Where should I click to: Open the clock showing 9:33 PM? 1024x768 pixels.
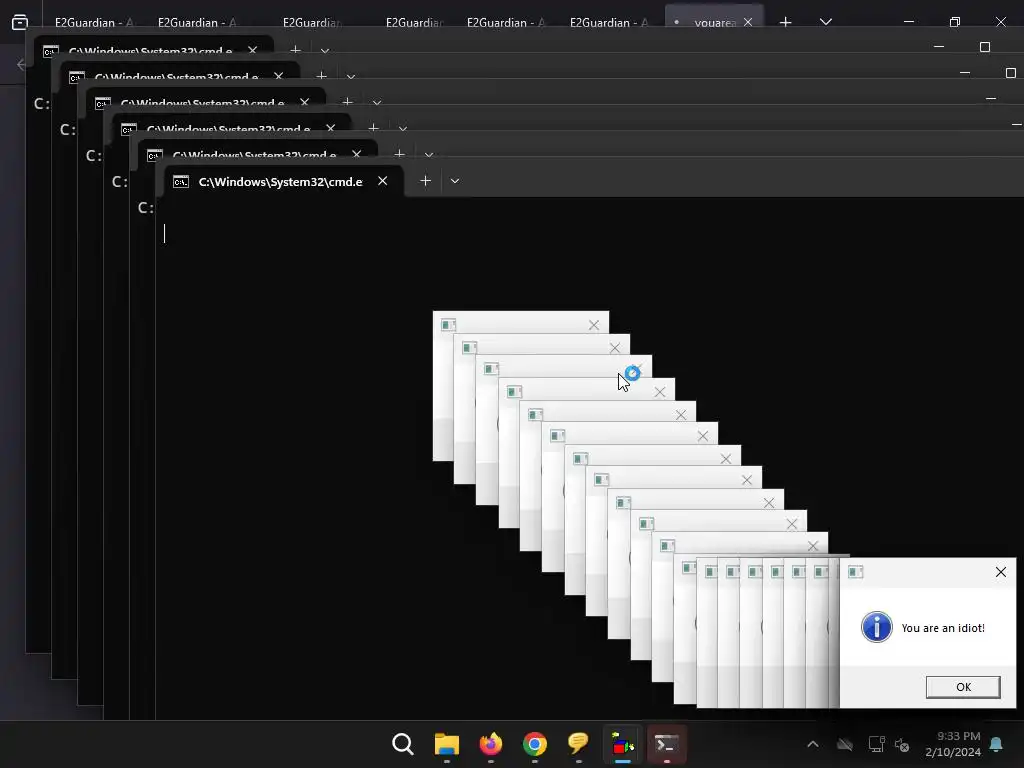953,744
